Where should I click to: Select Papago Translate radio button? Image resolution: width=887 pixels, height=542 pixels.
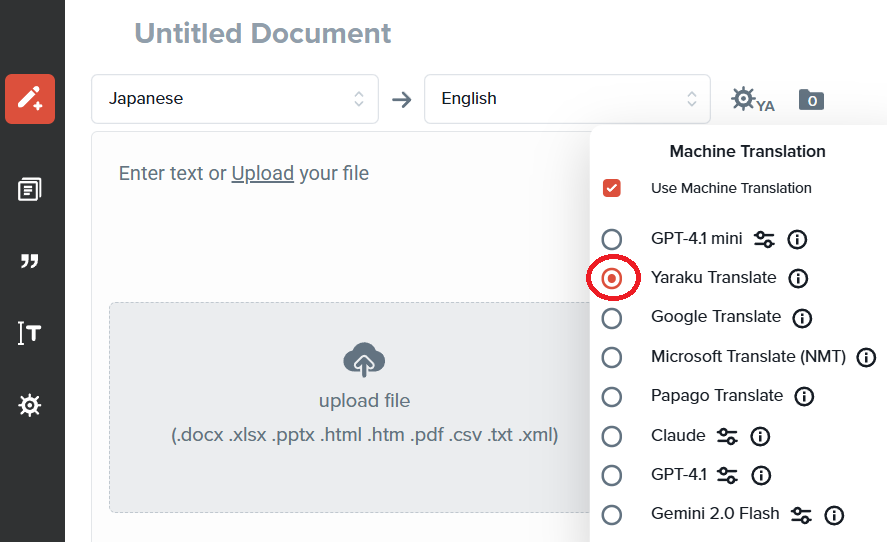[x=612, y=396]
